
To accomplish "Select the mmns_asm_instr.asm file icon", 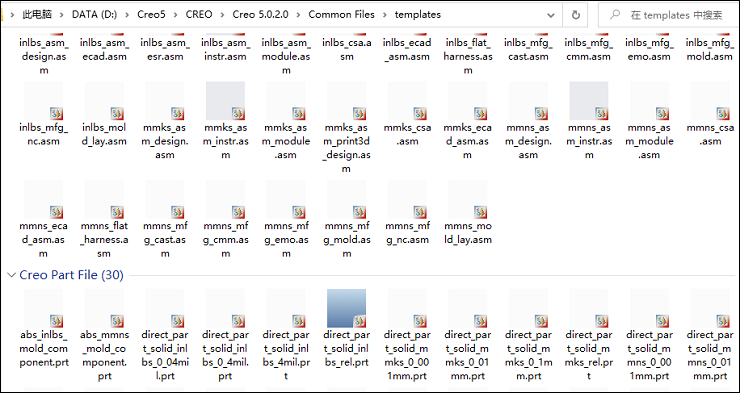I will 589,100.
